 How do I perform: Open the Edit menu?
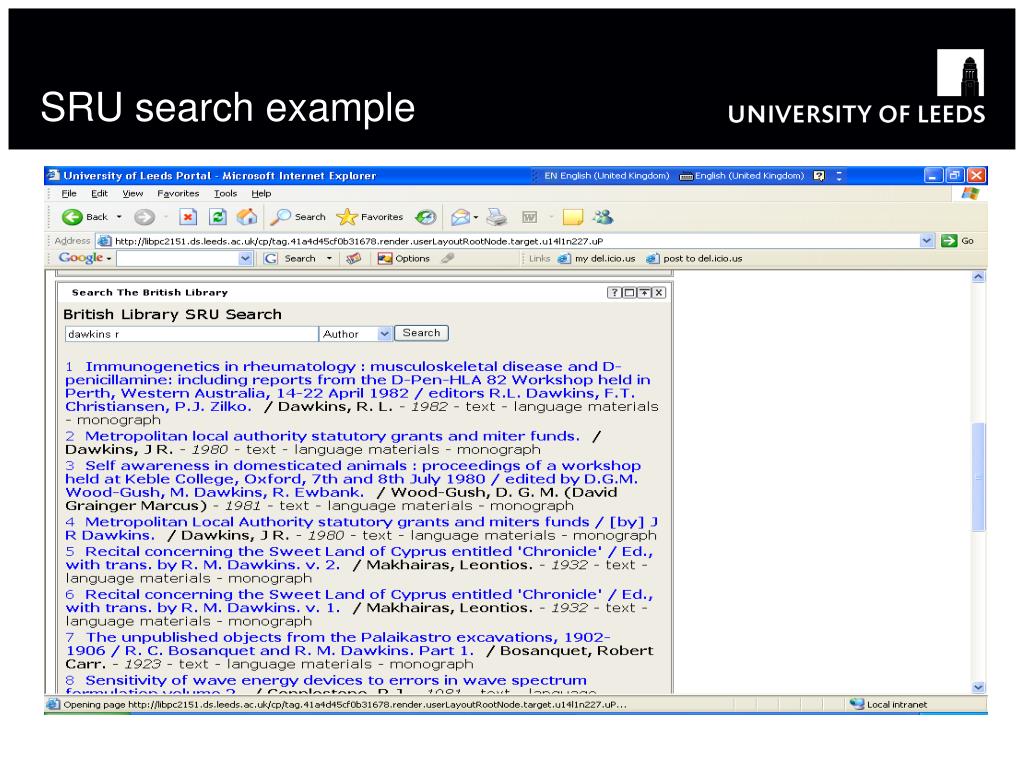point(99,193)
